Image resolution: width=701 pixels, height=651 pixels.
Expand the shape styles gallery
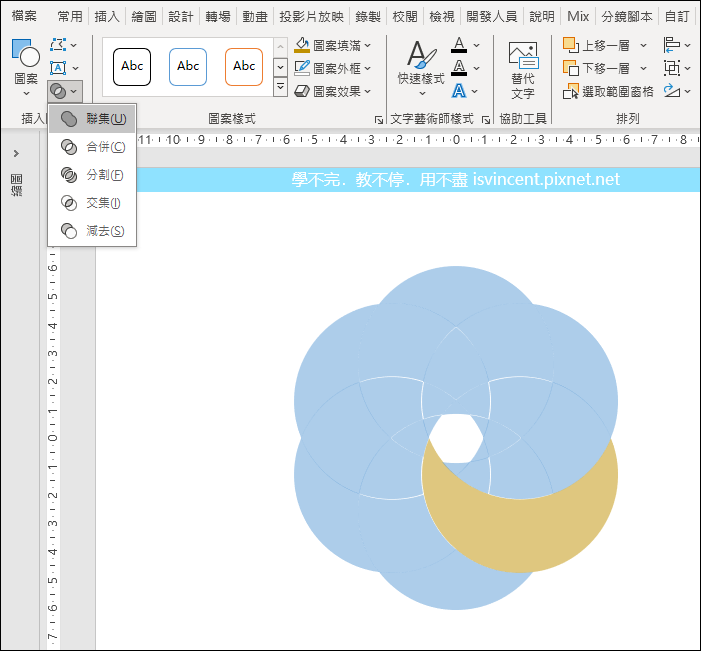coord(280,87)
